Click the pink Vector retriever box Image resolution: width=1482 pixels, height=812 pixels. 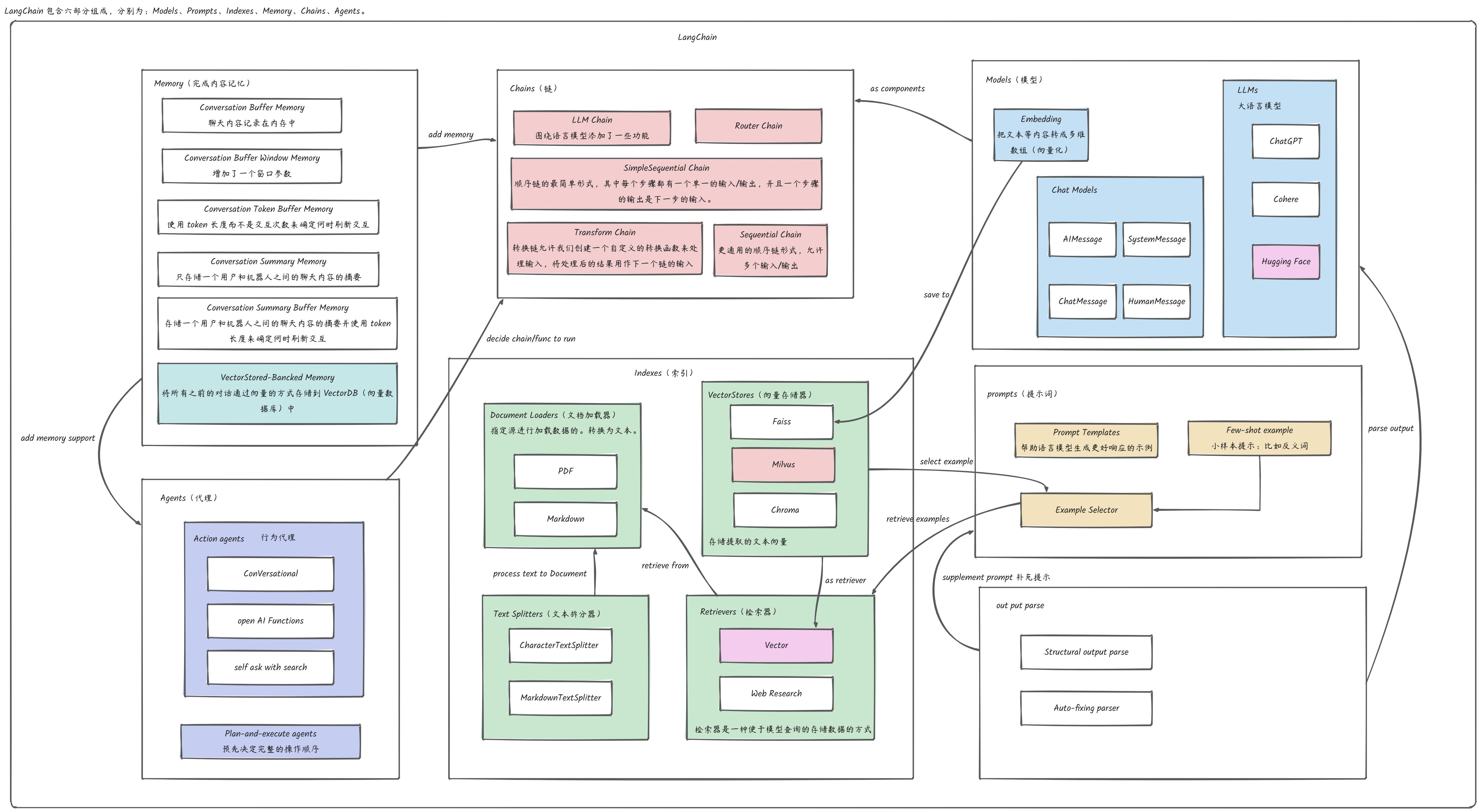tap(775, 645)
